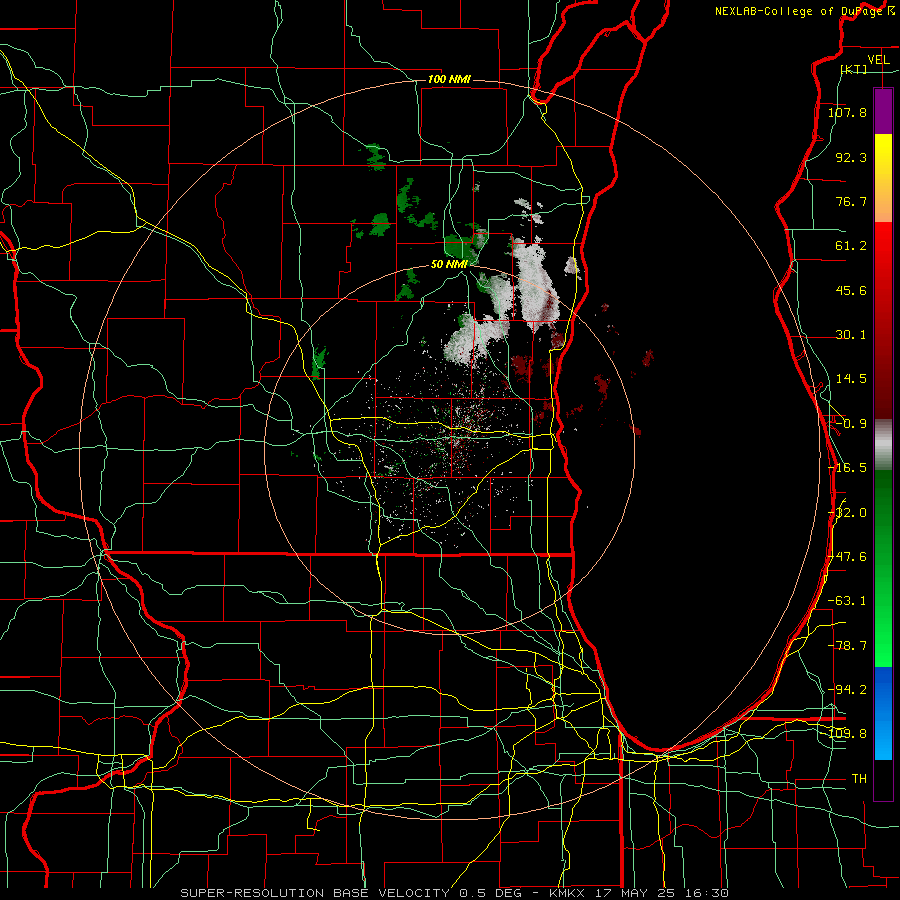This screenshot has width=900, height=900.
Task: Pick the yellow-orange segment of the velocity scale
Action: 883,179
